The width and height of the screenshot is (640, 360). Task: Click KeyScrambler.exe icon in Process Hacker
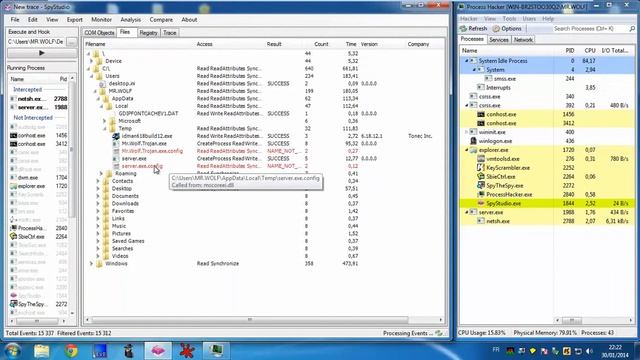coord(481,168)
